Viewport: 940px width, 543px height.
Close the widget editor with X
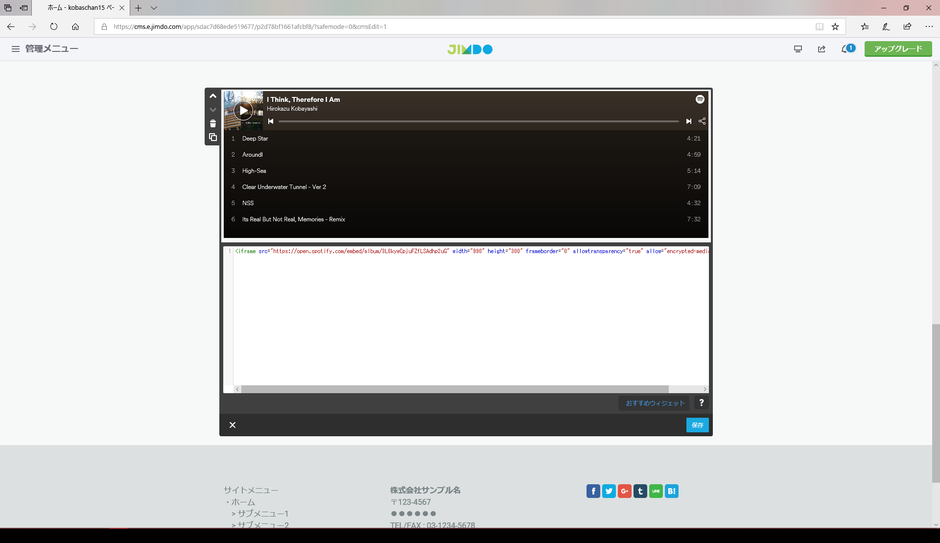click(x=233, y=425)
